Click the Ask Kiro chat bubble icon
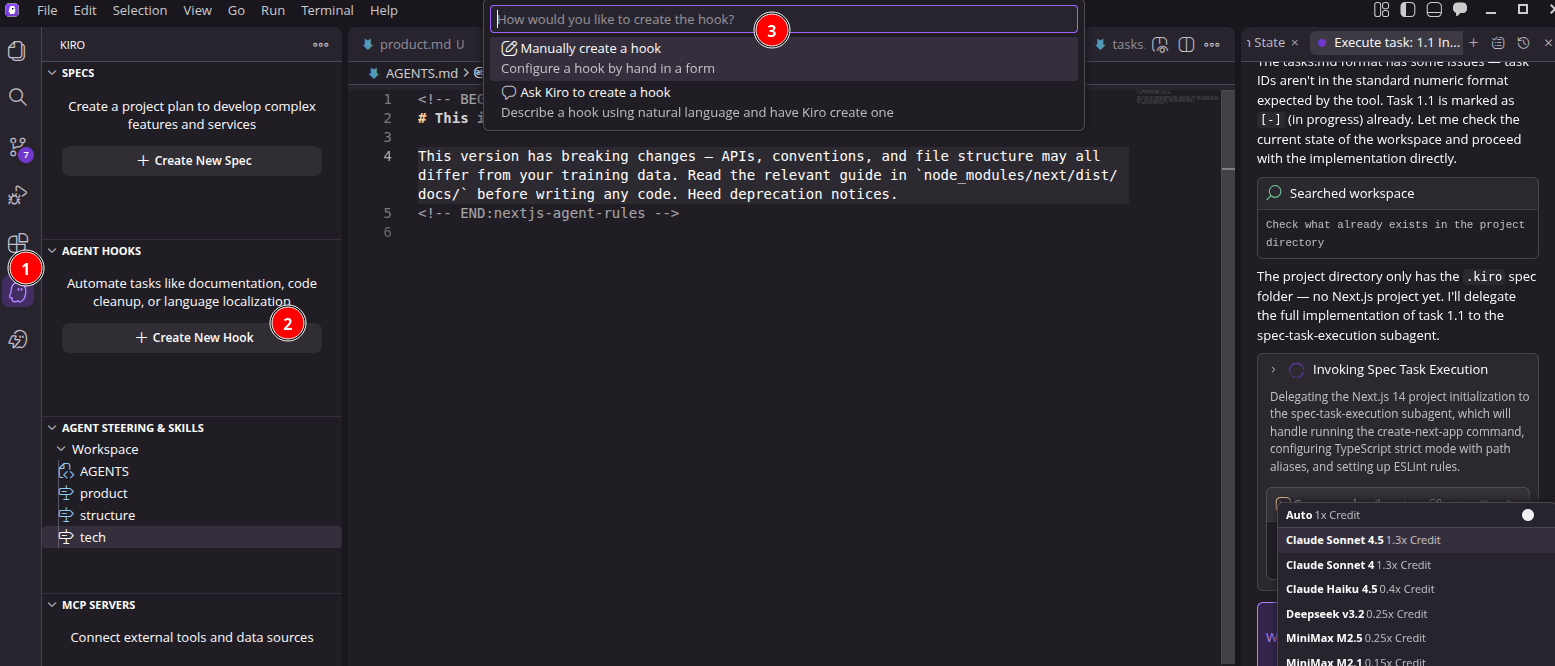The height and width of the screenshot is (666, 1555). pyautogui.click(x=509, y=92)
